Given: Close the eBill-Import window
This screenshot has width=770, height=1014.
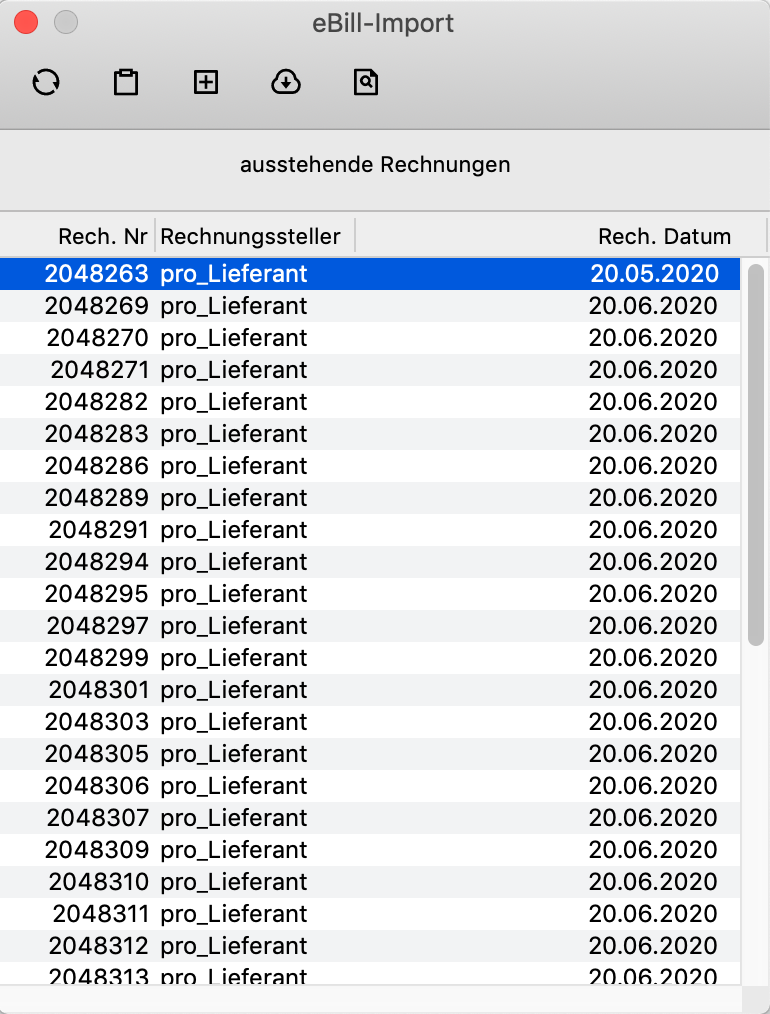Looking at the screenshot, I should (x=26, y=22).
